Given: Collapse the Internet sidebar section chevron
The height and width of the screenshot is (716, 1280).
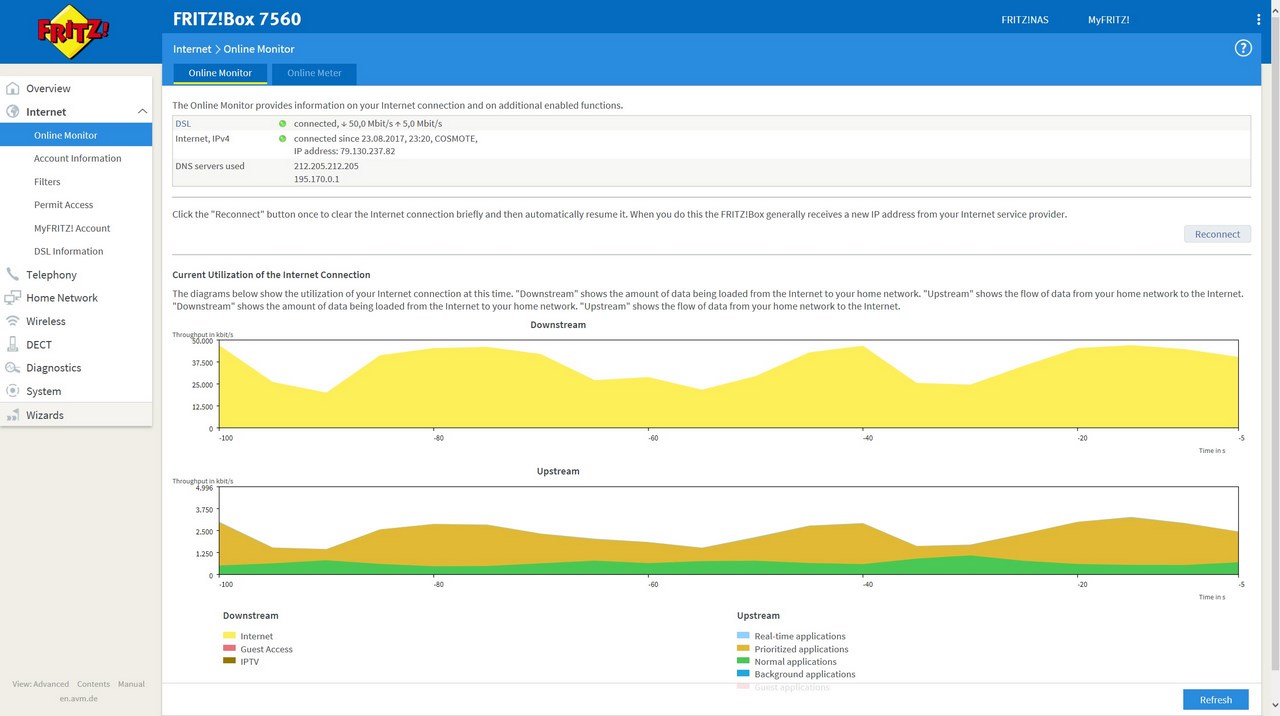Looking at the screenshot, I should coord(142,112).
